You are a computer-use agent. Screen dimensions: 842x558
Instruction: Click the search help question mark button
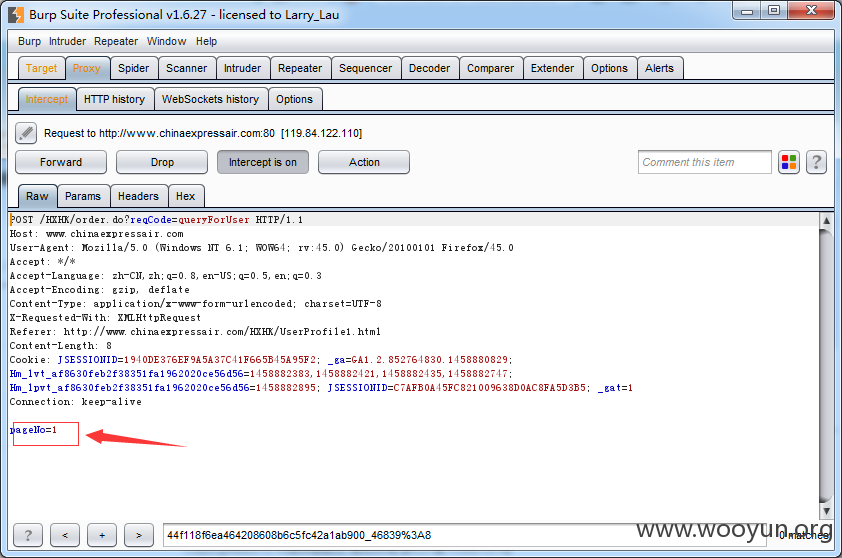[28, 535]
